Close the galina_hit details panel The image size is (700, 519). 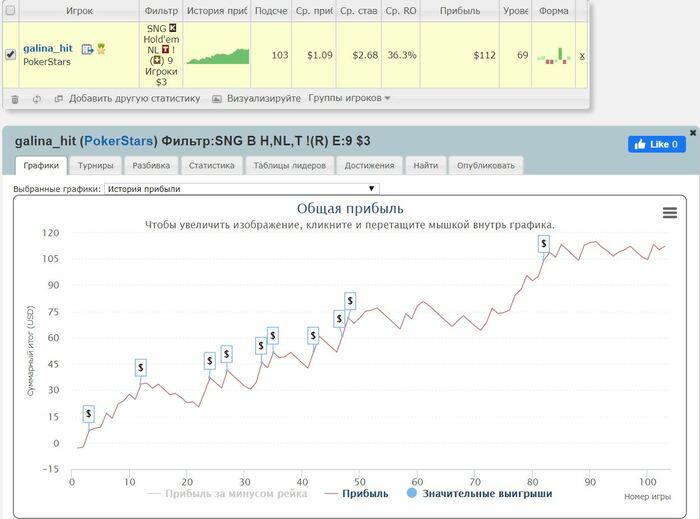coord(693,133)
